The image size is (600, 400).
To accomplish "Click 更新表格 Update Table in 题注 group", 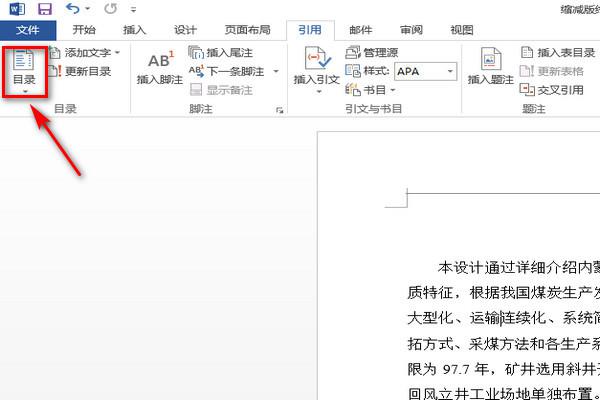I will 552,71.
